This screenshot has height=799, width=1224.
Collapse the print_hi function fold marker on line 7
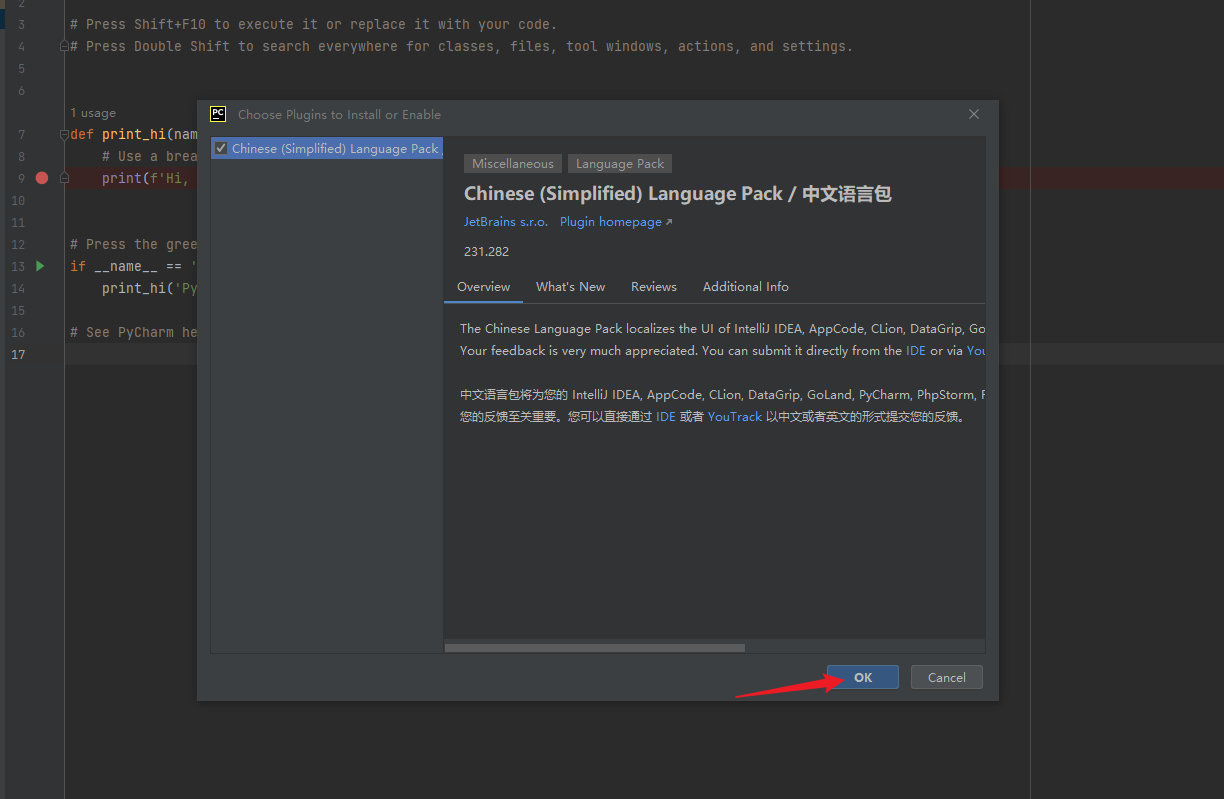pos(64,134)
